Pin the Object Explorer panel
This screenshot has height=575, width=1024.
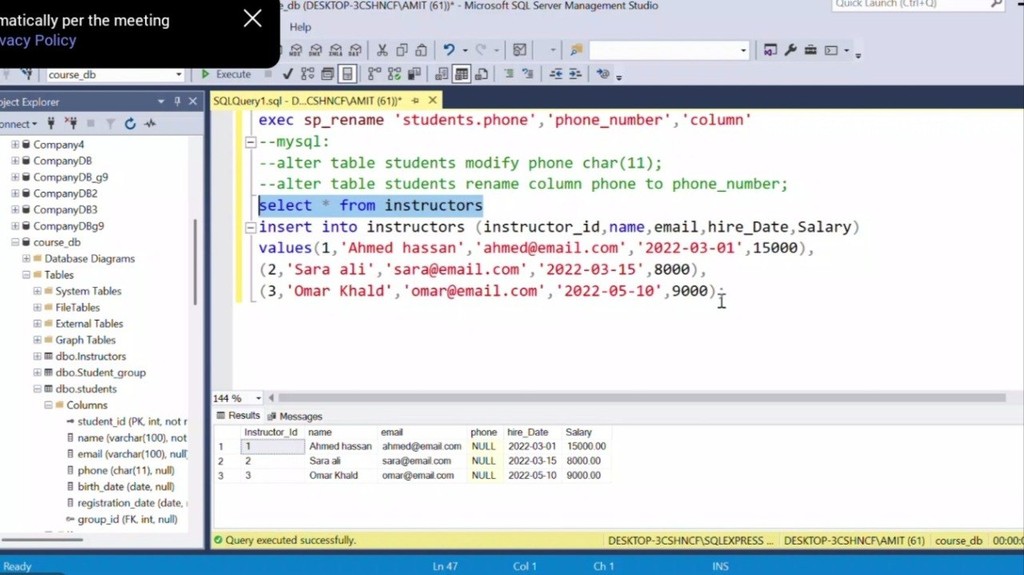click(177, 101)
